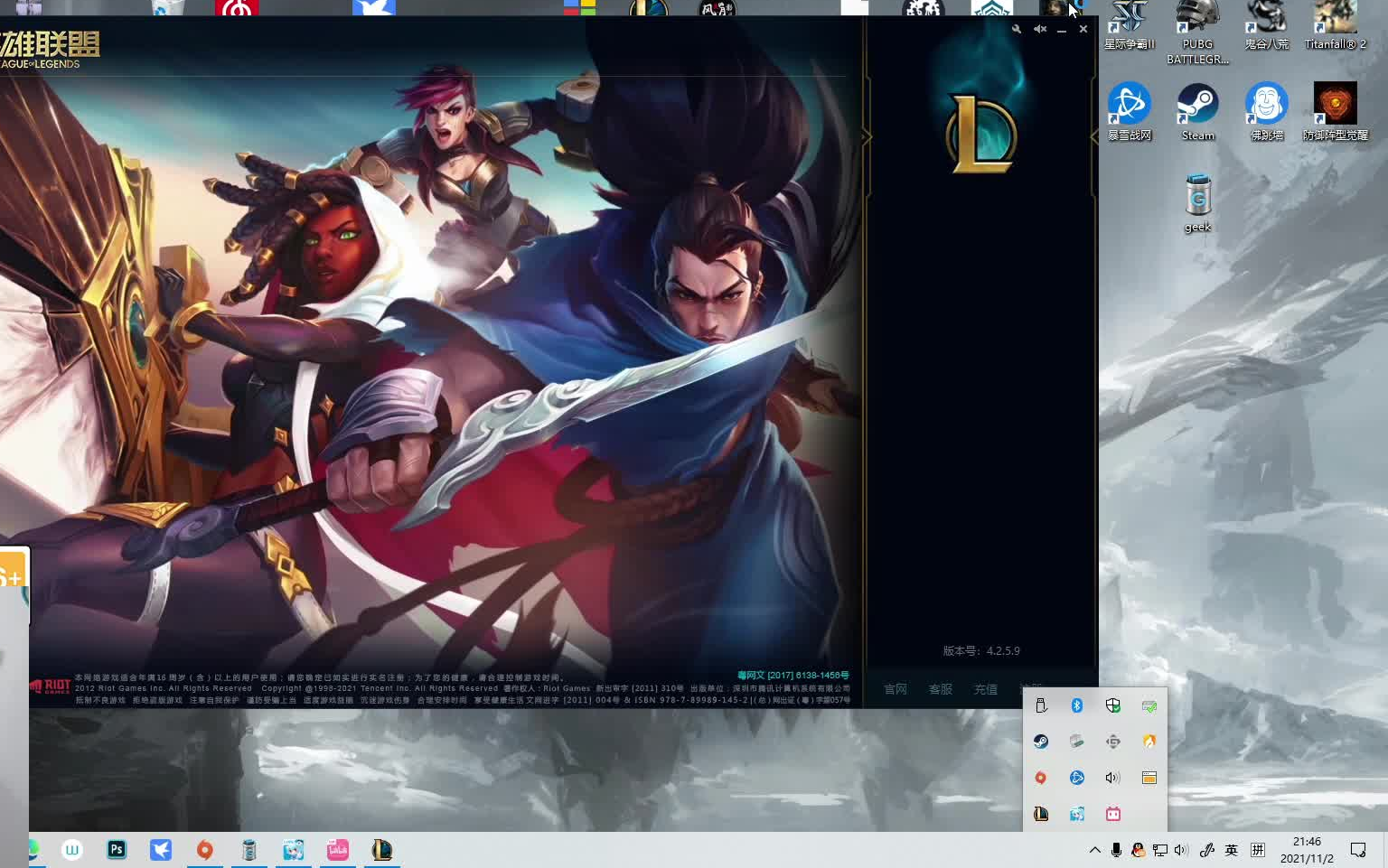
Task: Click the orange window tray icon
Action: pyautogui.click(x=1149, y=778)
